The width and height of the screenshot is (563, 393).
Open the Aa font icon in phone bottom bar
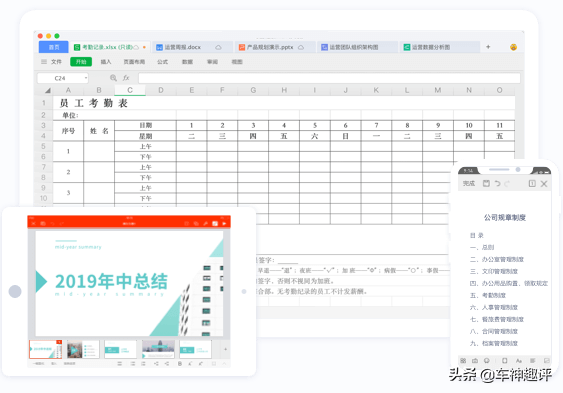(519, 360)
